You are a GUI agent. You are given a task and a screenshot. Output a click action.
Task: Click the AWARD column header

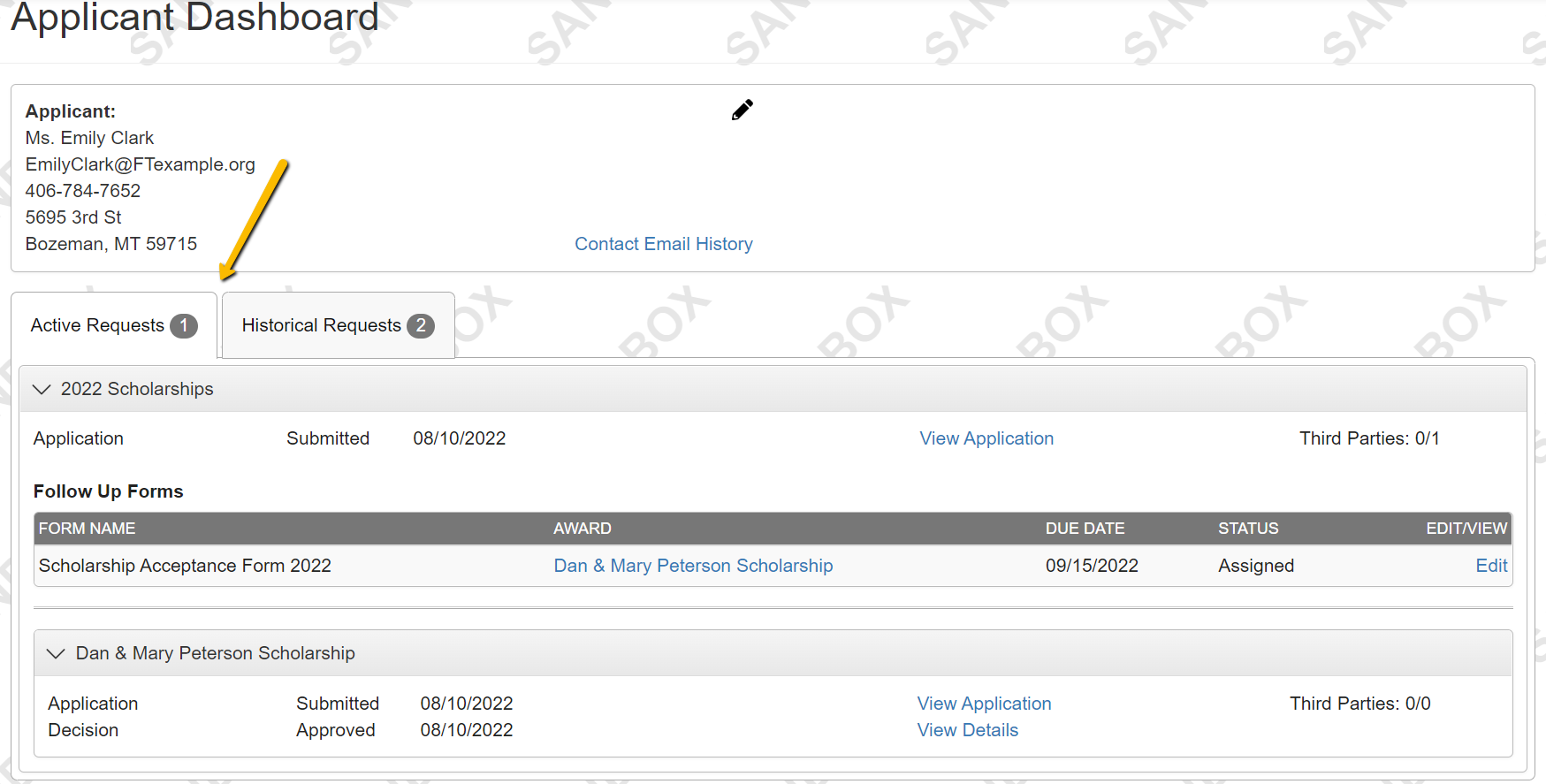point(583,529)
